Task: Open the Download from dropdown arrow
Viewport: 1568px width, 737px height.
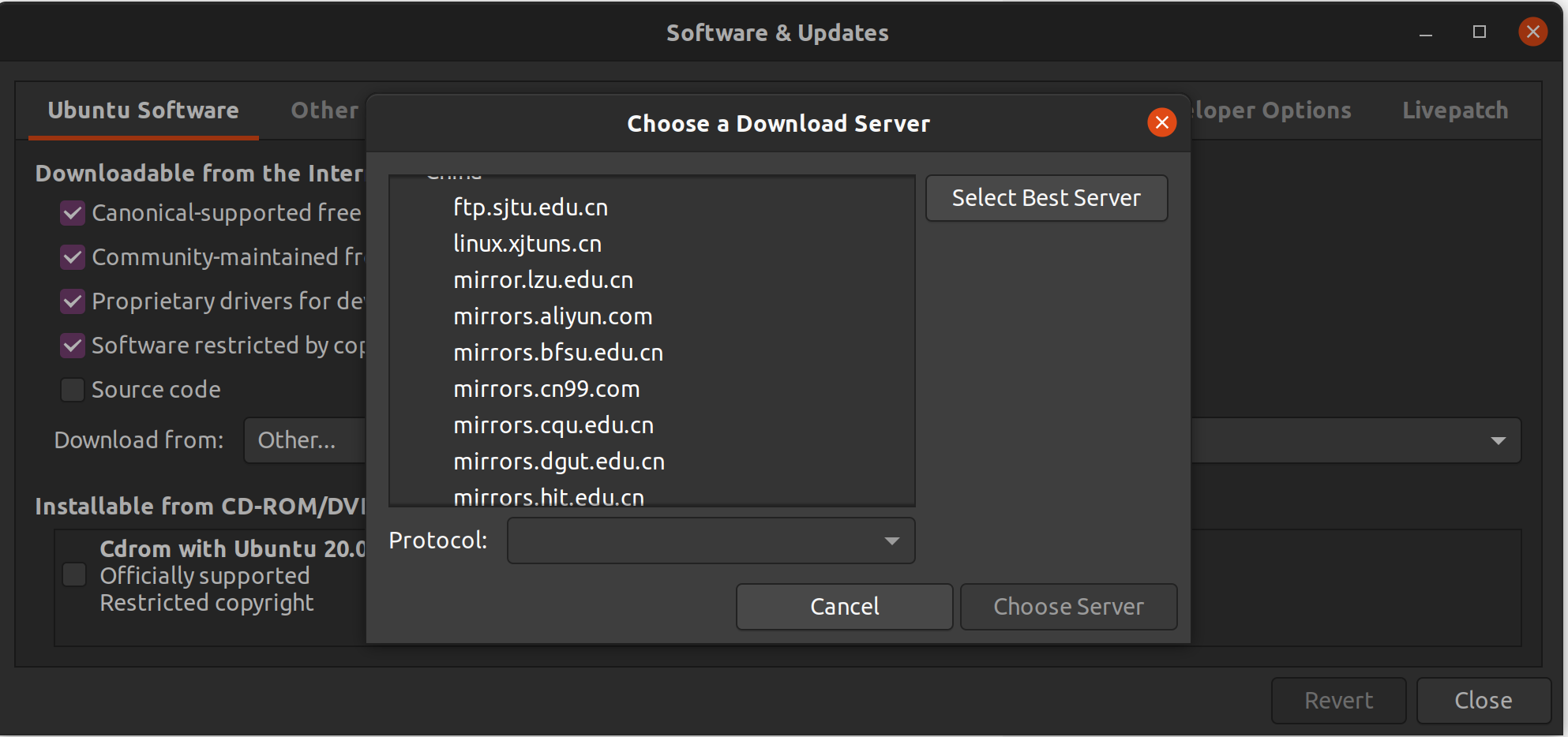Action: 1498,440
